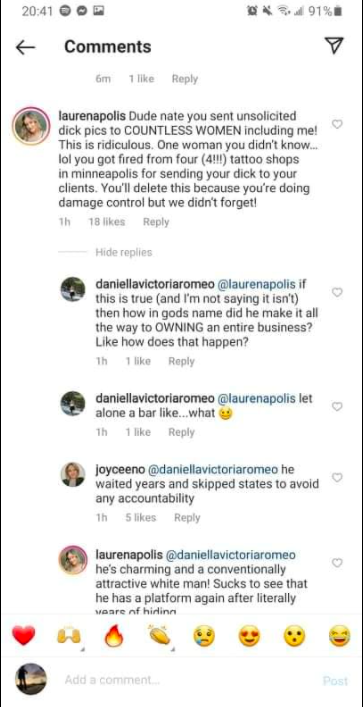Submit comment with Post button
The width and height of the screenshot is (363, 707).
coord(335,680)
